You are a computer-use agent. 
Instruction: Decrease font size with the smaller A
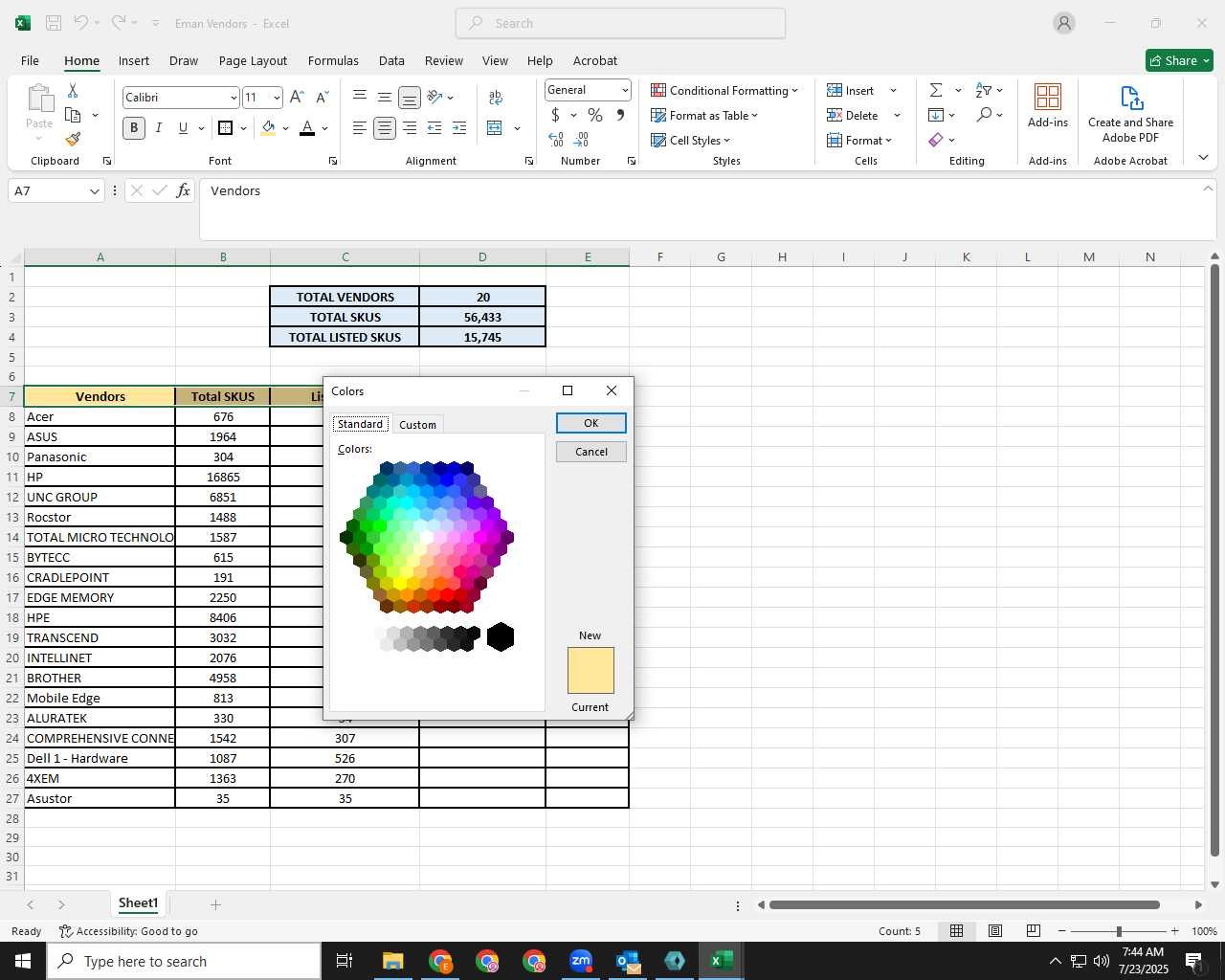pos(322,97)
